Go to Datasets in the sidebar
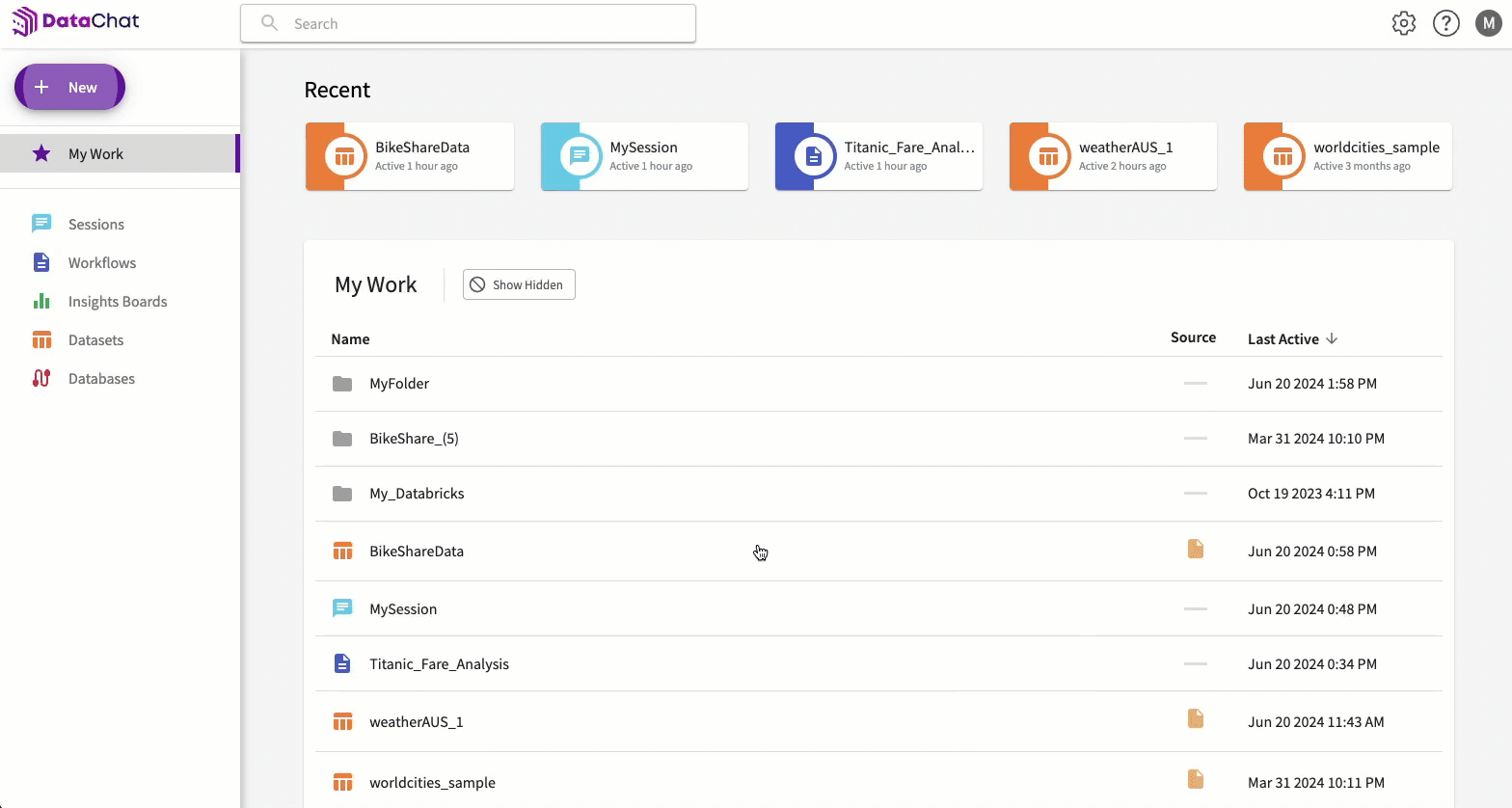 click(x=95, y=339)
